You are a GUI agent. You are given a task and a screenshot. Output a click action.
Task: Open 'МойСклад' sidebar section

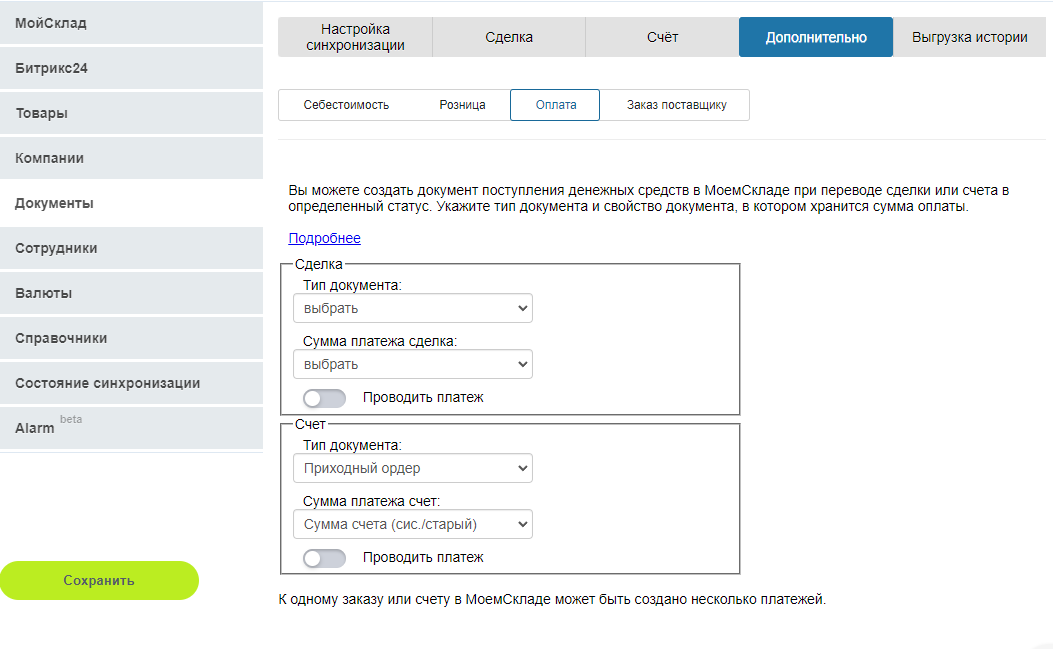[x=131, y=22]
